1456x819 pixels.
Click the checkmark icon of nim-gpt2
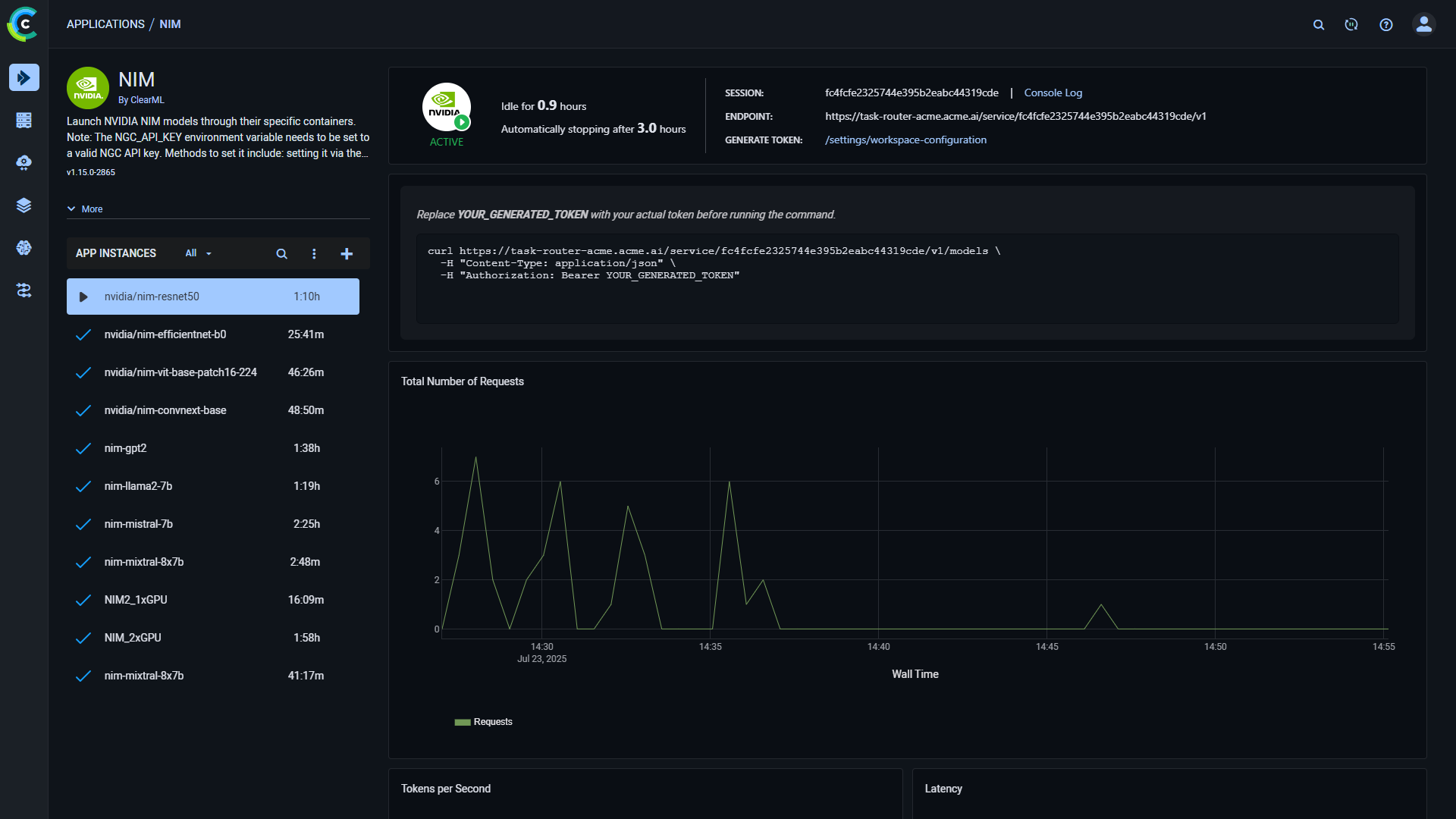click(83, 448)
